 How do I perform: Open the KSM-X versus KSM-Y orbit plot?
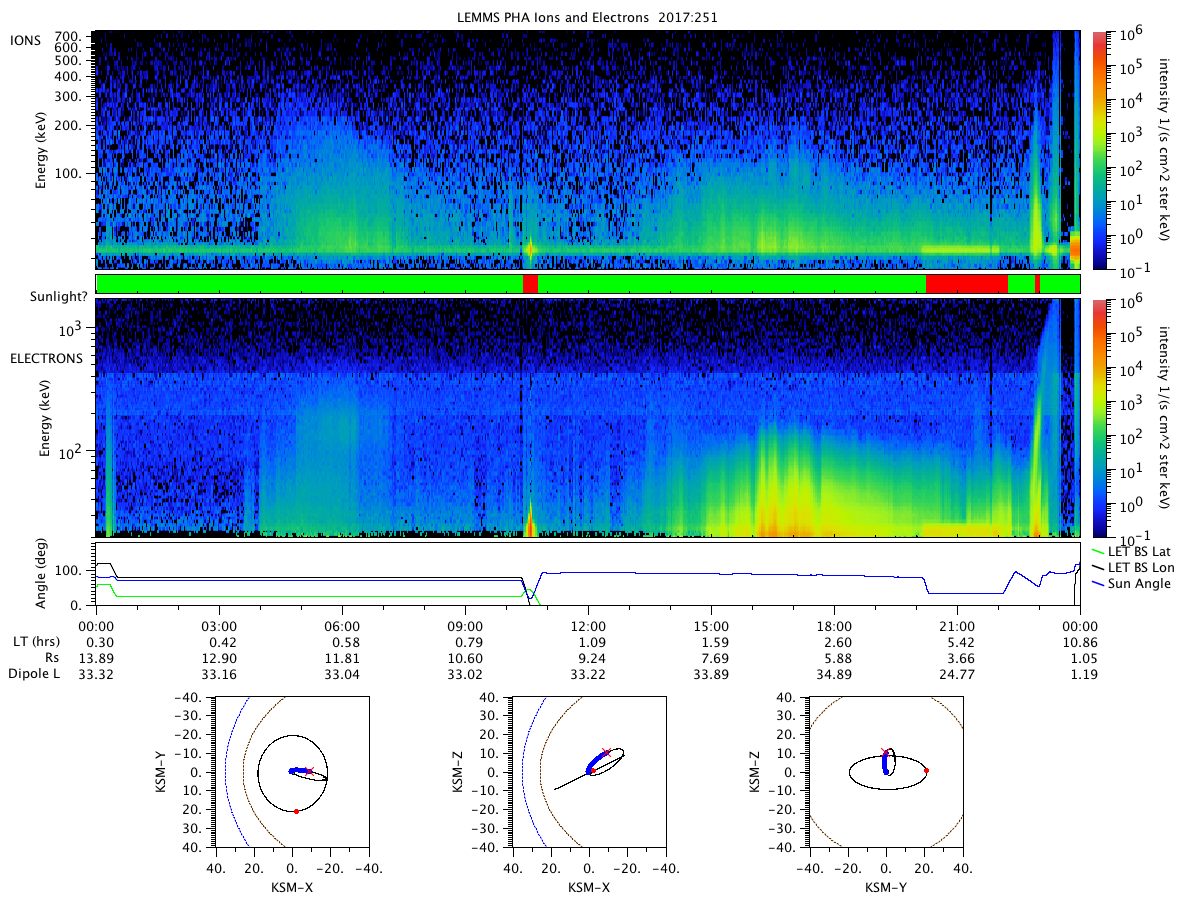coord(291,771)
